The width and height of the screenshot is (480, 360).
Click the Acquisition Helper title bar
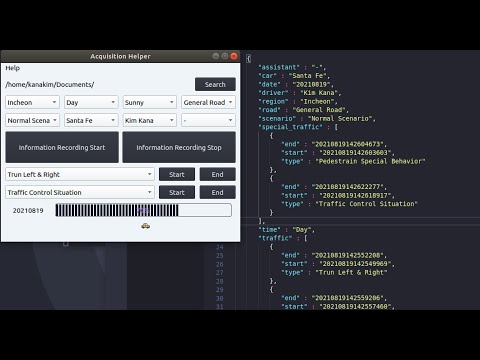(x=120, y=56)
